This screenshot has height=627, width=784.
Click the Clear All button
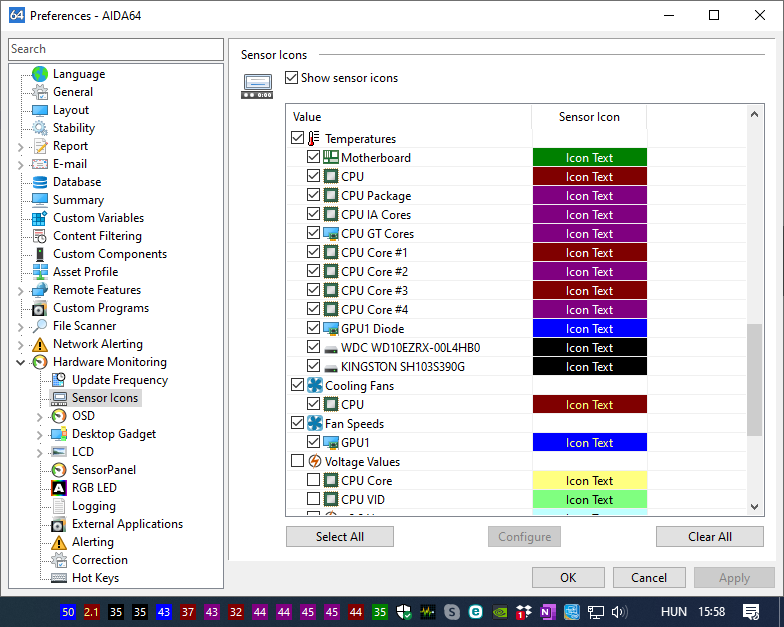click(x=710, y=536)
